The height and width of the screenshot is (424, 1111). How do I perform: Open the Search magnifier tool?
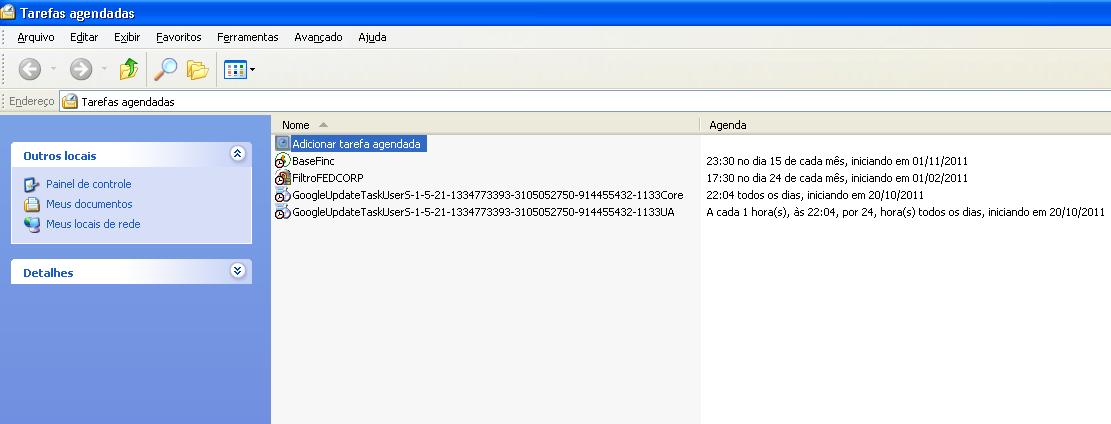[165, 70]
